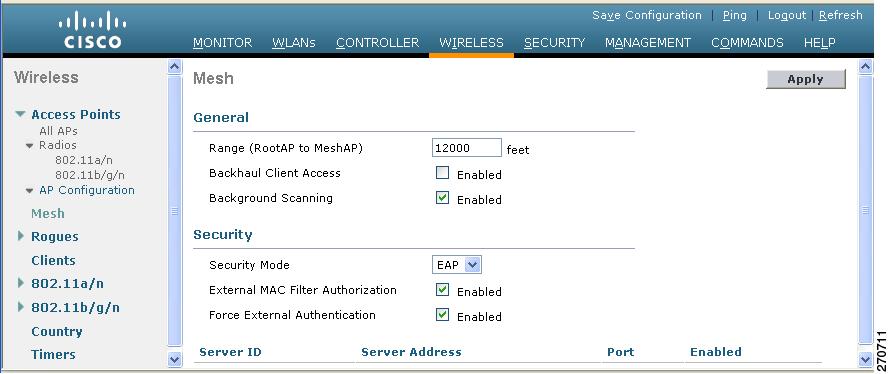
Task: Click sidebar scrollbar up arrow
Action: [175, 67]
